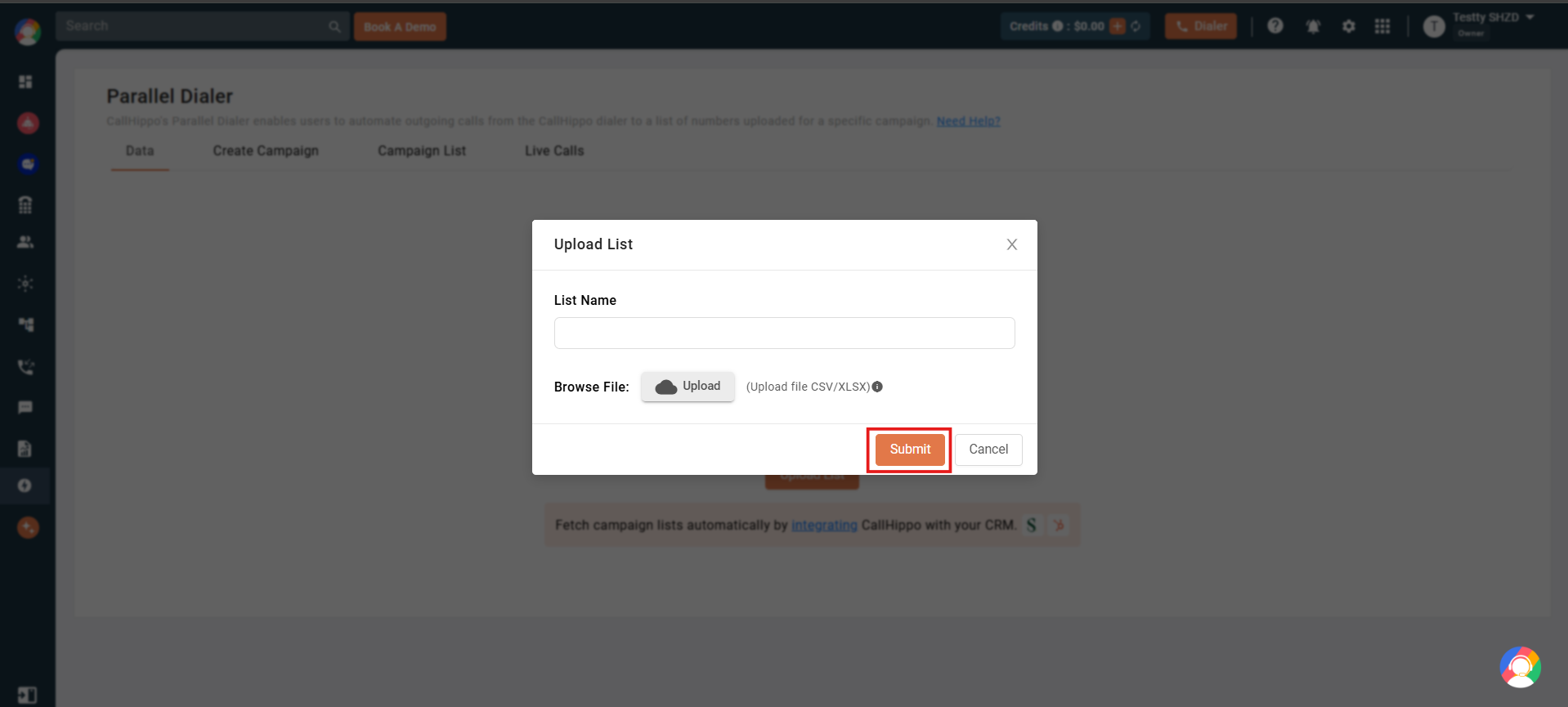
Task: Open settings gear in the top bar
Action: (1349, 26)
